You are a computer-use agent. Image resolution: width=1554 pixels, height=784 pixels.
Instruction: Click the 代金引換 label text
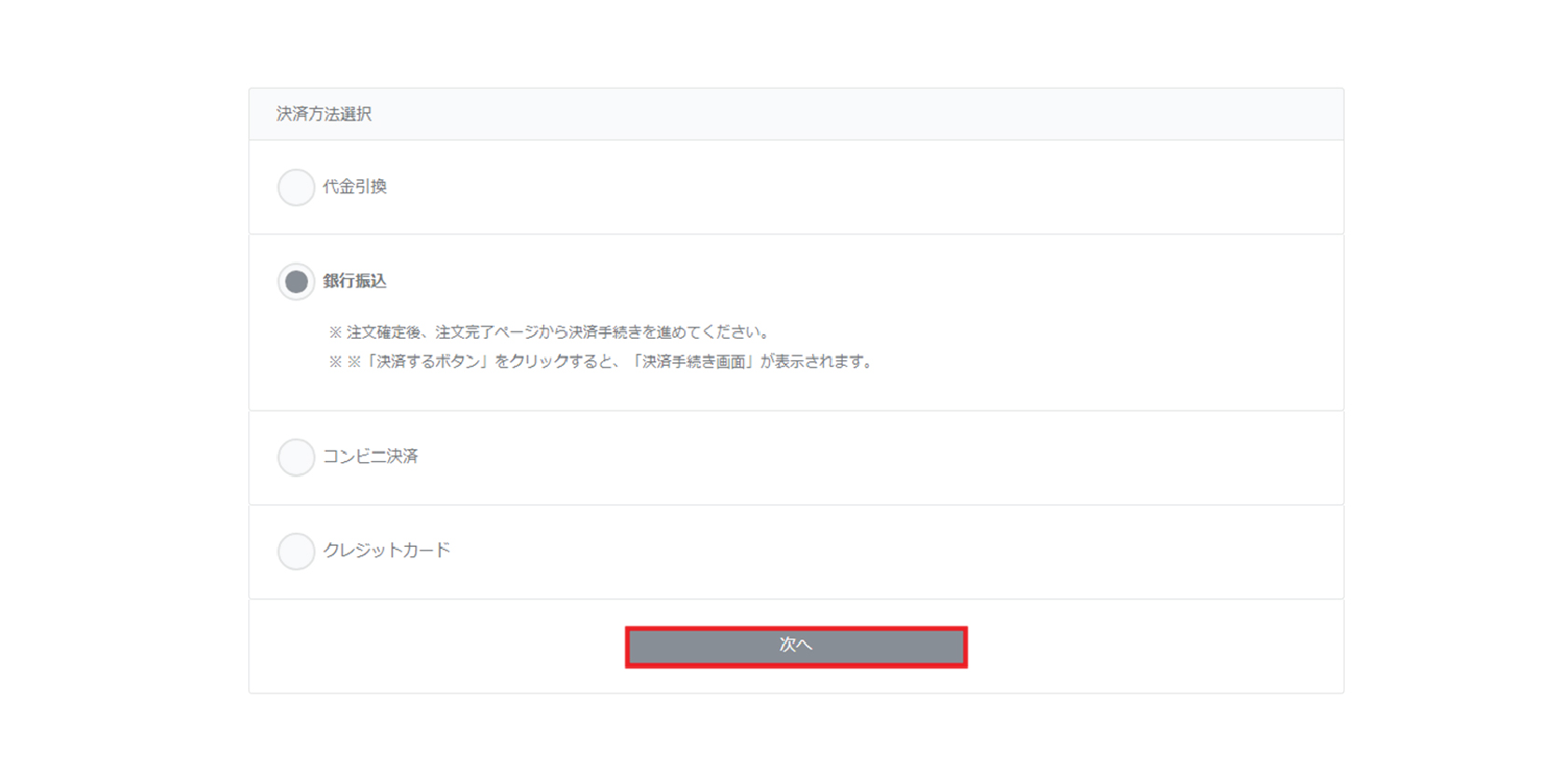tap(355, 187)
